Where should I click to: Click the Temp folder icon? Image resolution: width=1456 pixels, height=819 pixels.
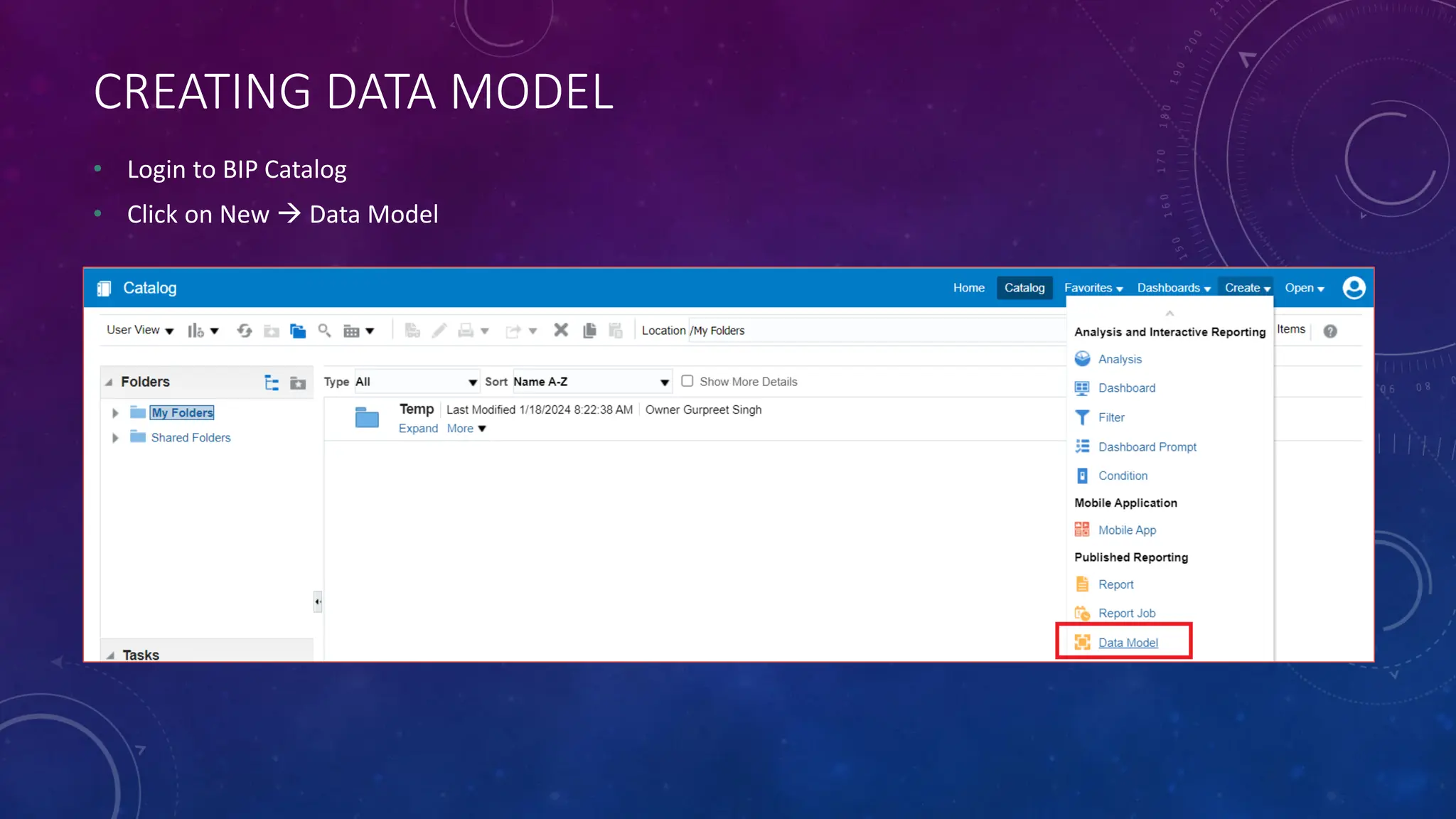point(367,417)
